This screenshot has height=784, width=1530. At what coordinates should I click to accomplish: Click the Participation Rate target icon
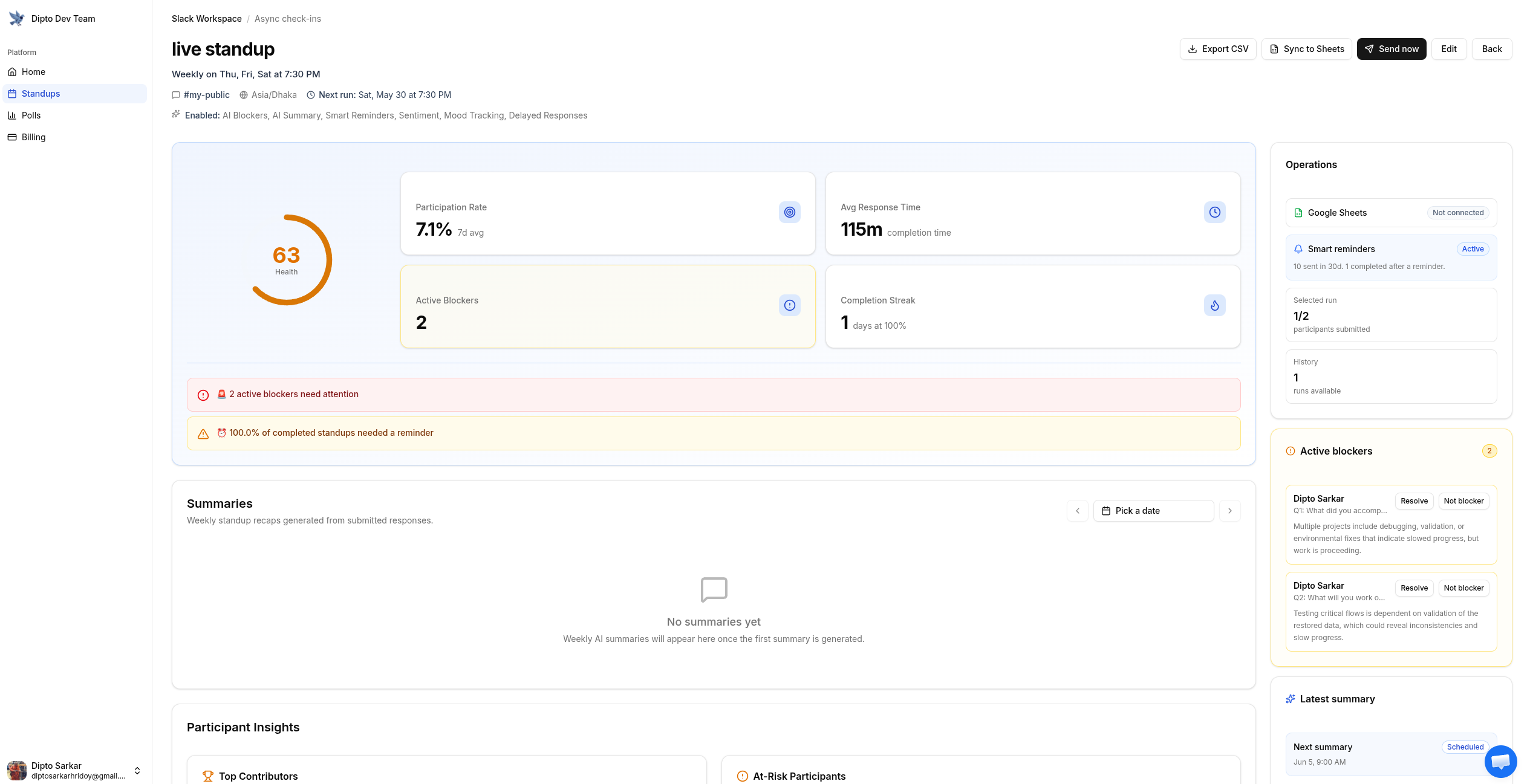tap(790, 212)
